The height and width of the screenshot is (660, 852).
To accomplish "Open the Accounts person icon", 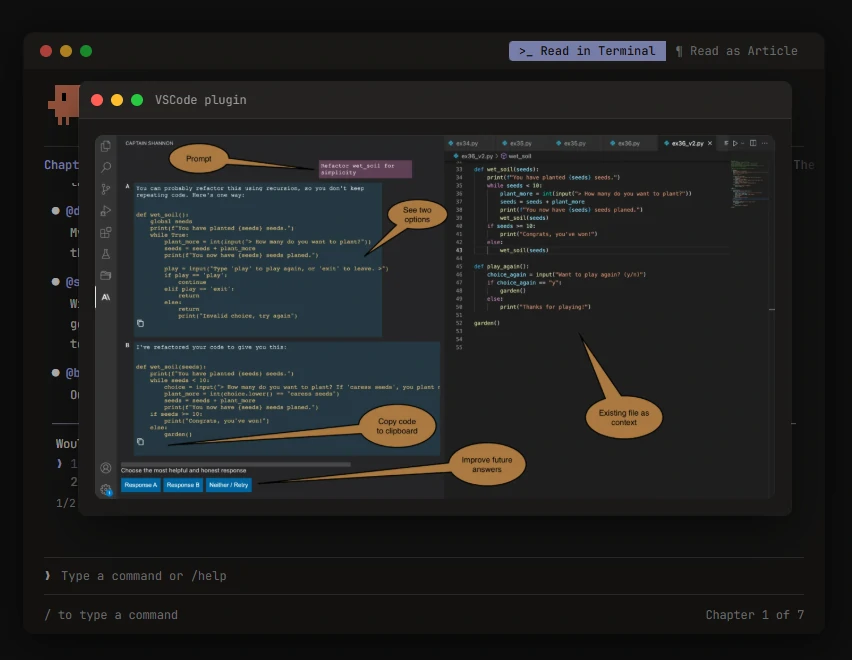I will 106,468.
